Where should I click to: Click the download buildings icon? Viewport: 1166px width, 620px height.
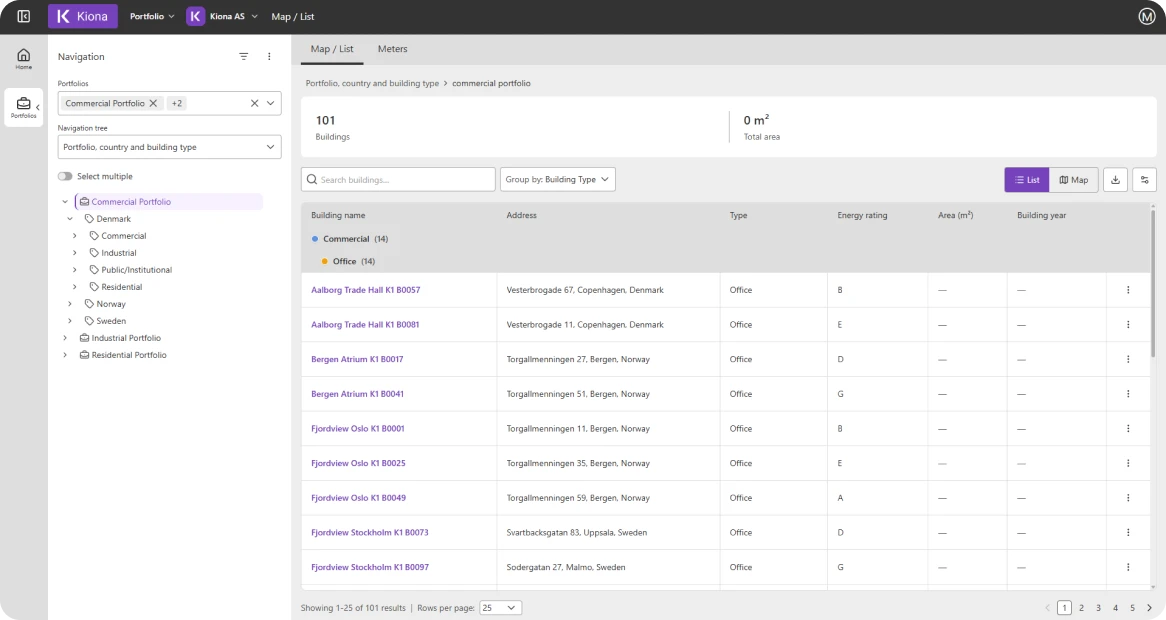point(1115,180)
